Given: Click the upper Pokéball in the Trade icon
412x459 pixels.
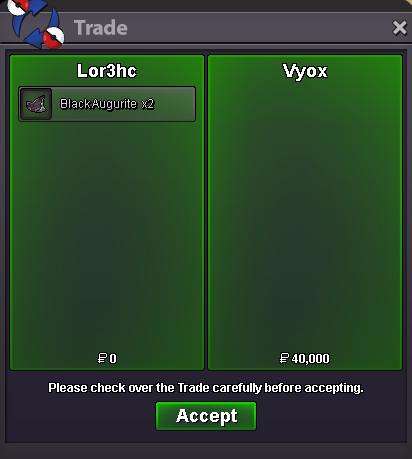Looking at the screenshot, I should click(x=17, y=7).
